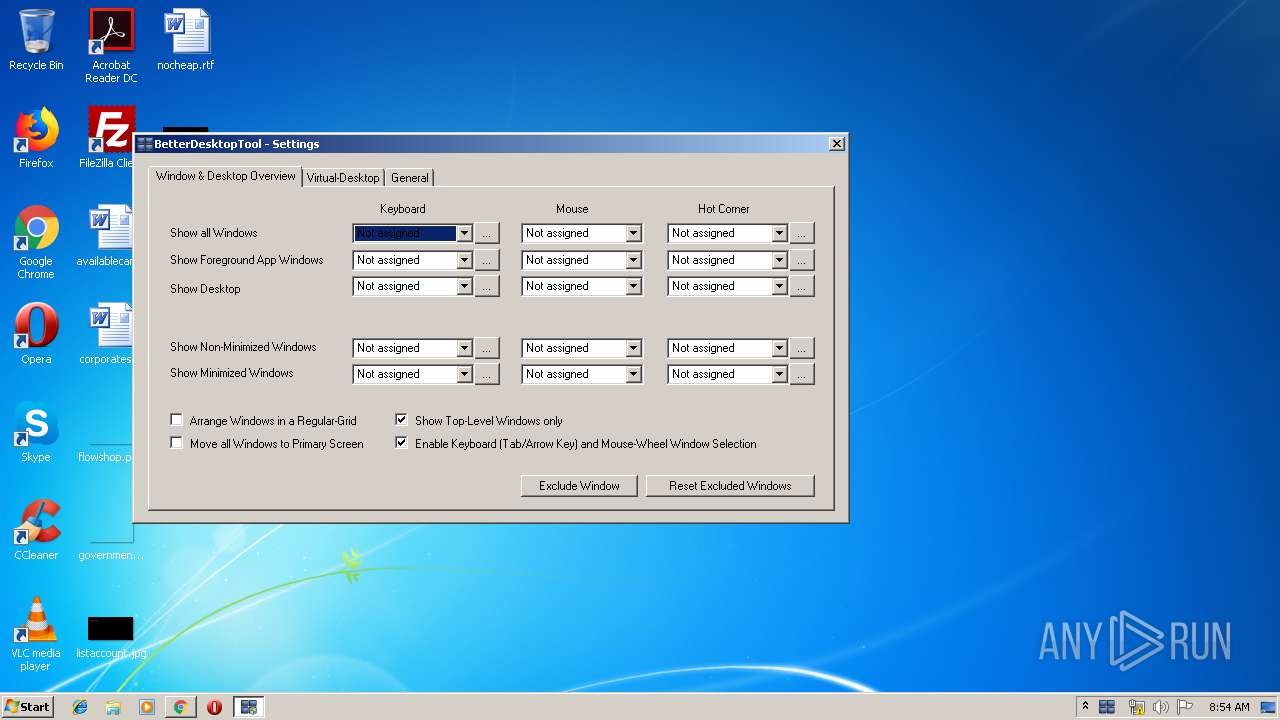Click Reset Excluded Windows button
The width and height of the screenshot is (1280, 720).
click(730, 486)
